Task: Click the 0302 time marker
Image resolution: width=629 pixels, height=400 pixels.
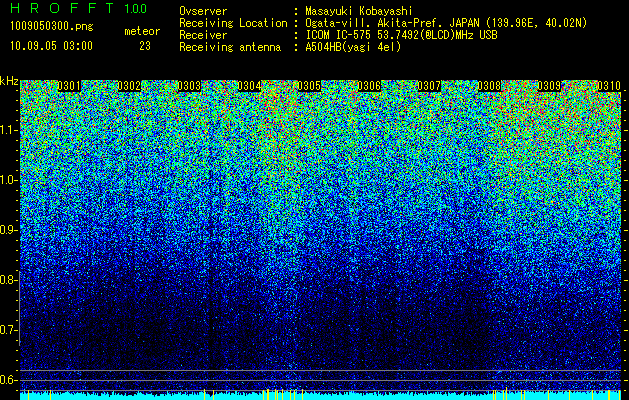Action: [129, 86]
